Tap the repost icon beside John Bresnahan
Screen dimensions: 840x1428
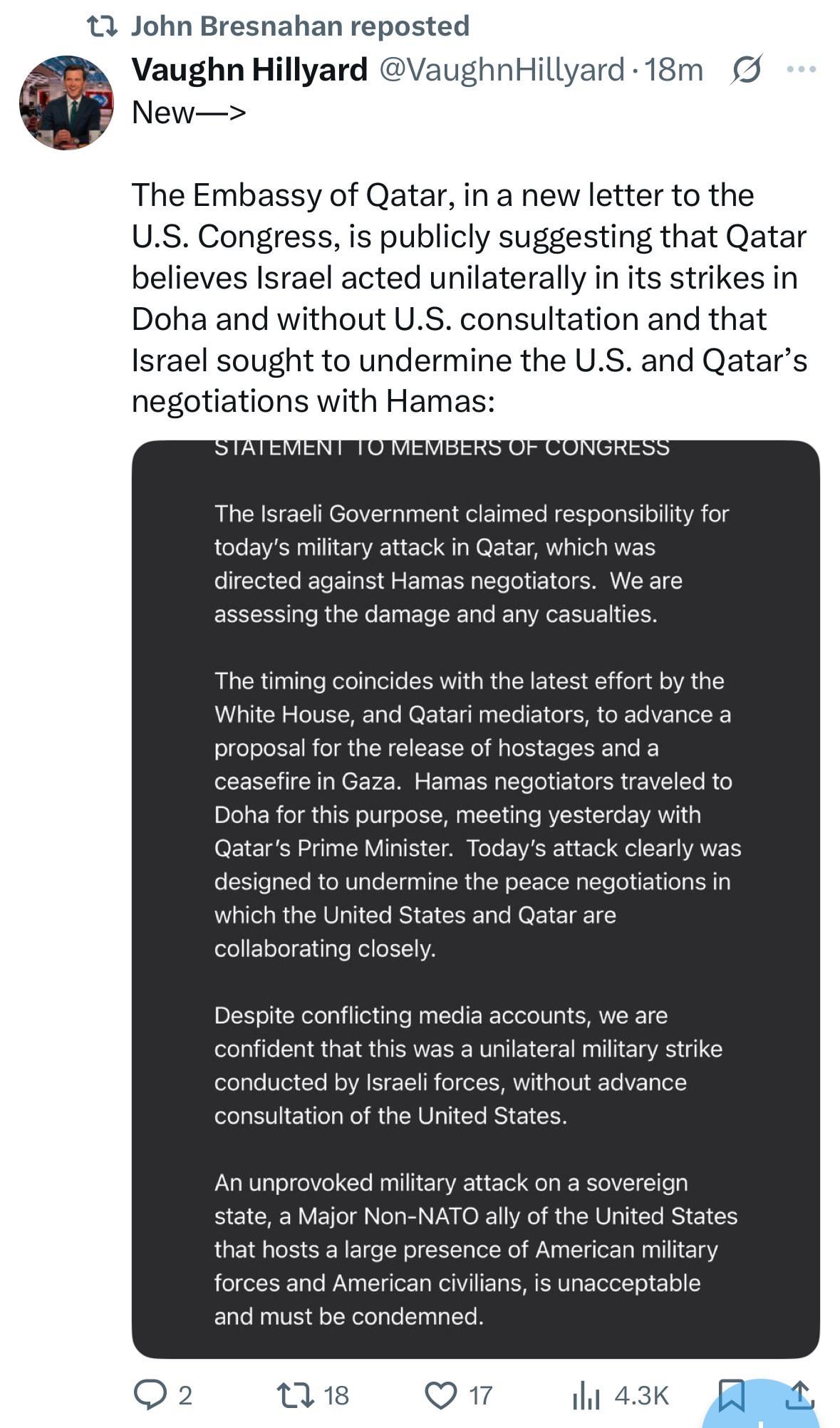coord(102,26)
